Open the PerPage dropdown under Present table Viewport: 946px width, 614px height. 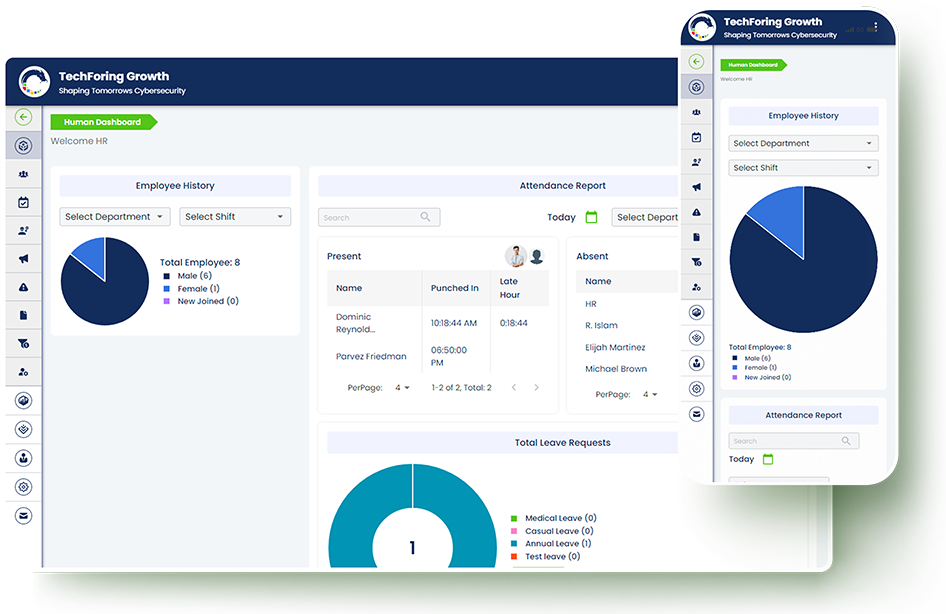pyautogui.click(x=403, y=388)
